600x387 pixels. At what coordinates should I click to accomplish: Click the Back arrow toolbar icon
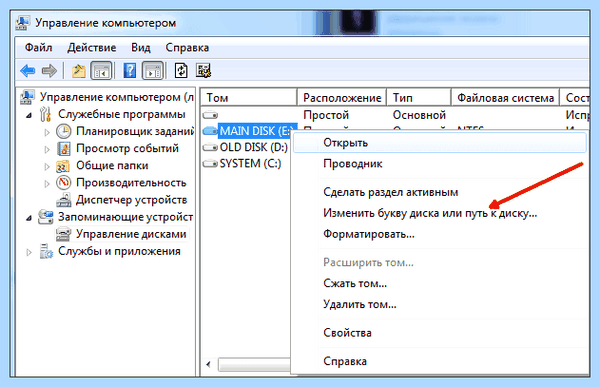pos(28,71)
